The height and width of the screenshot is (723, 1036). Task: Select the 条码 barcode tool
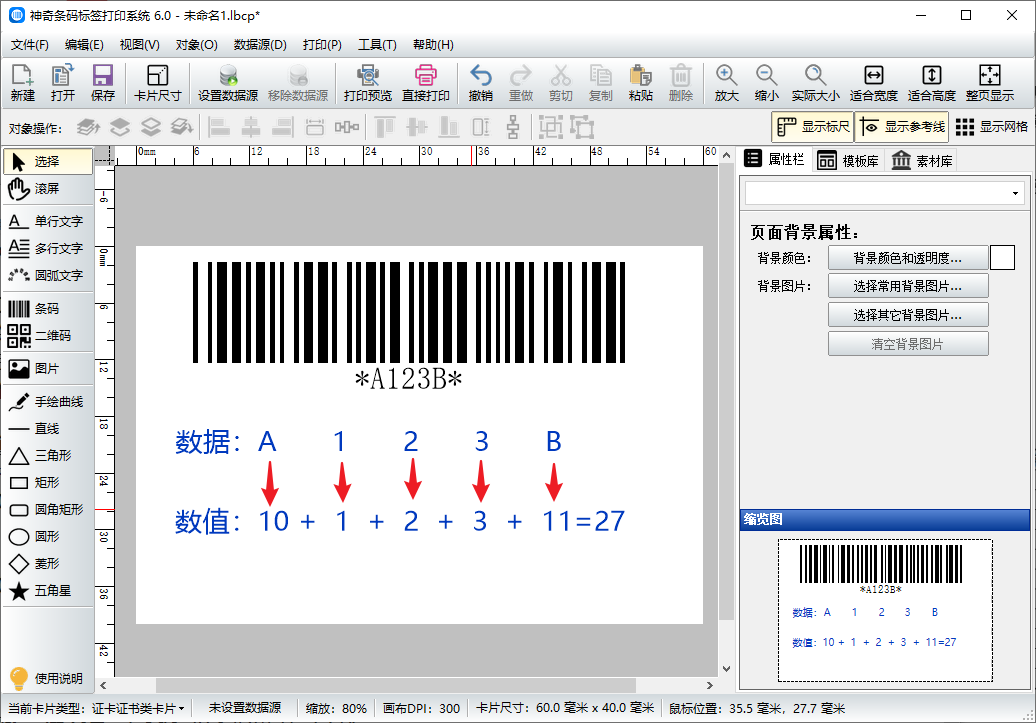[x=48, y=309]
